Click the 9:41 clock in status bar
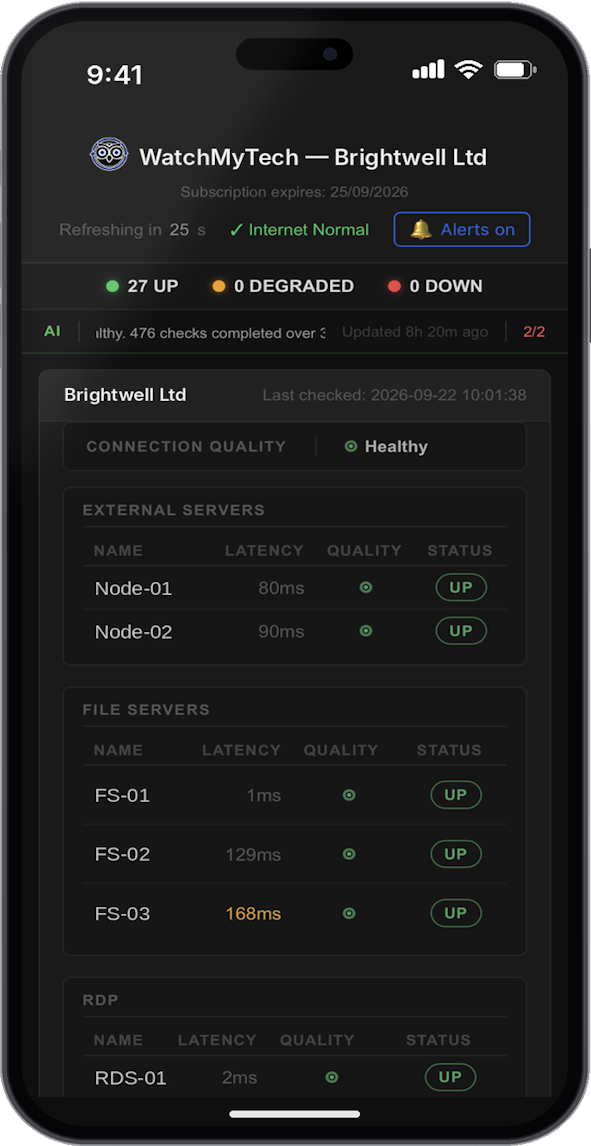This screenshot has height=1146, width=591. (115, 74)
